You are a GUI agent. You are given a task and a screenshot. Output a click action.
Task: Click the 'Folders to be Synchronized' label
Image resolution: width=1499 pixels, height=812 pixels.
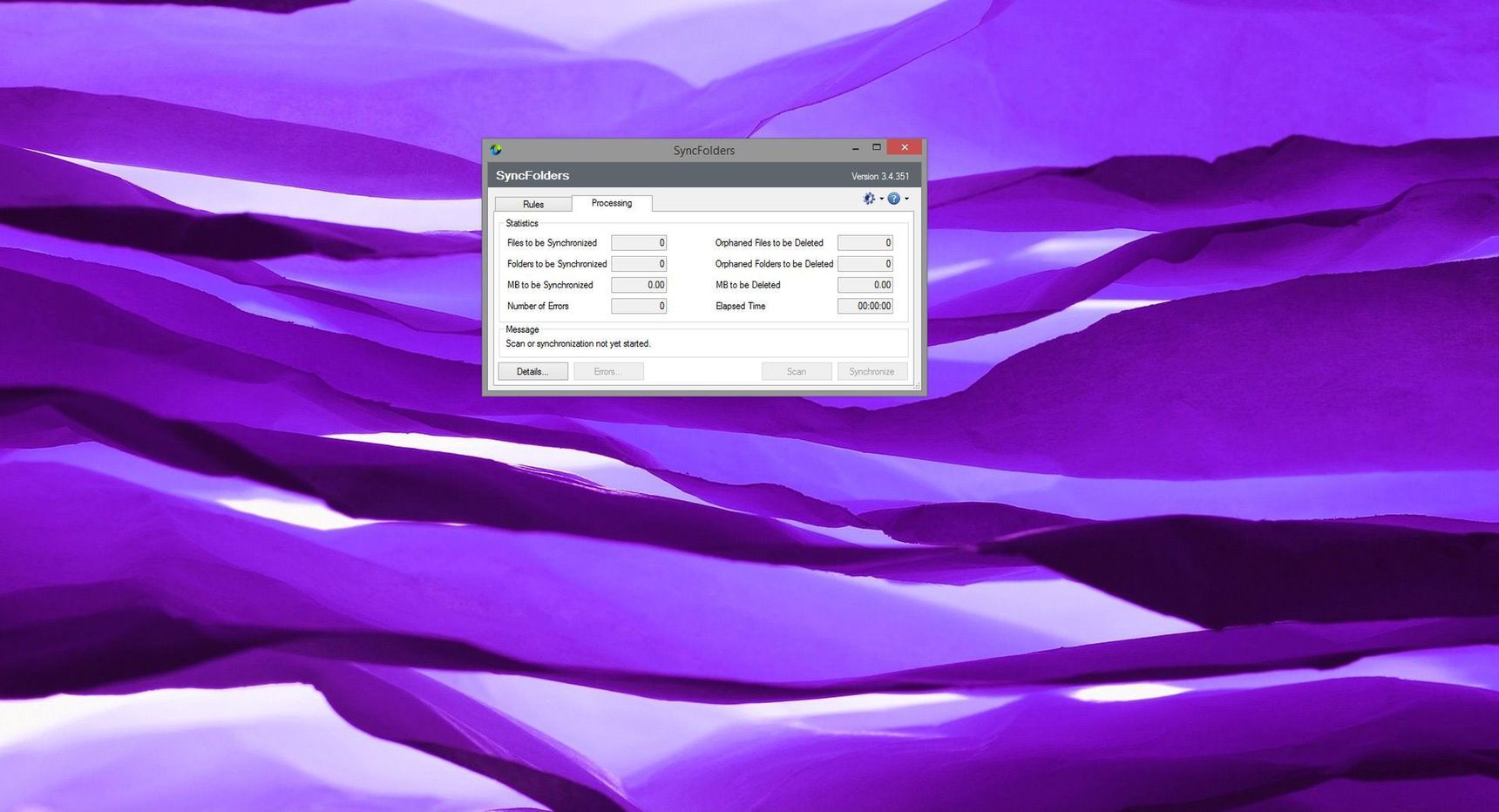pos(557,264)
